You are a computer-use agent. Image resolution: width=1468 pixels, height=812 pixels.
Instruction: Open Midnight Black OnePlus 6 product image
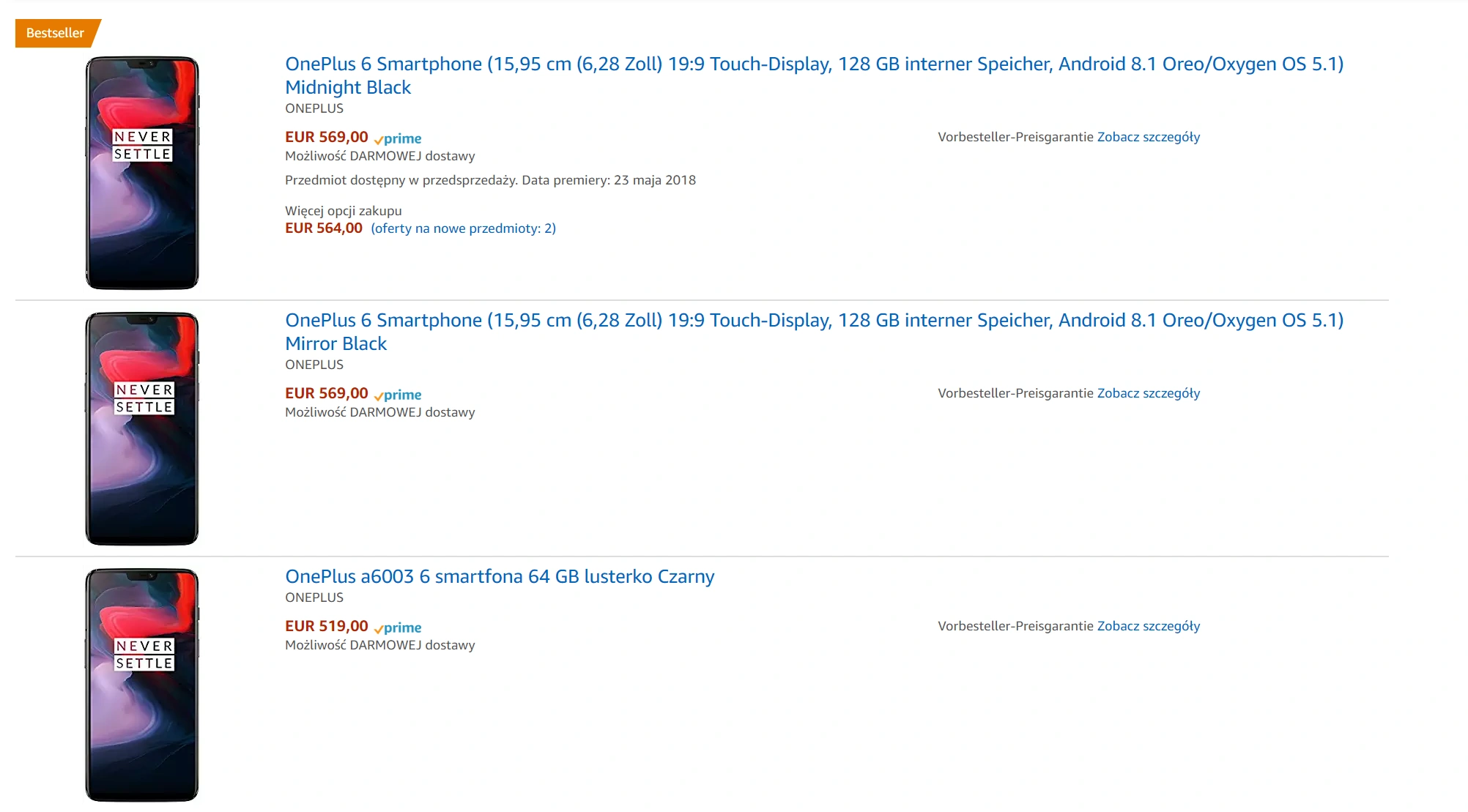(x=142, y=173)
